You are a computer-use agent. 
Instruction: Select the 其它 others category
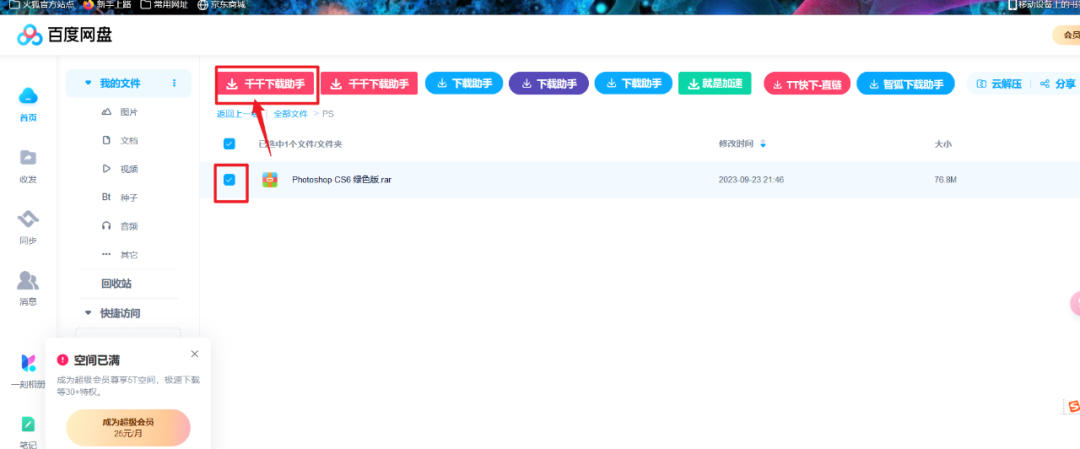[x=120, y=254]
